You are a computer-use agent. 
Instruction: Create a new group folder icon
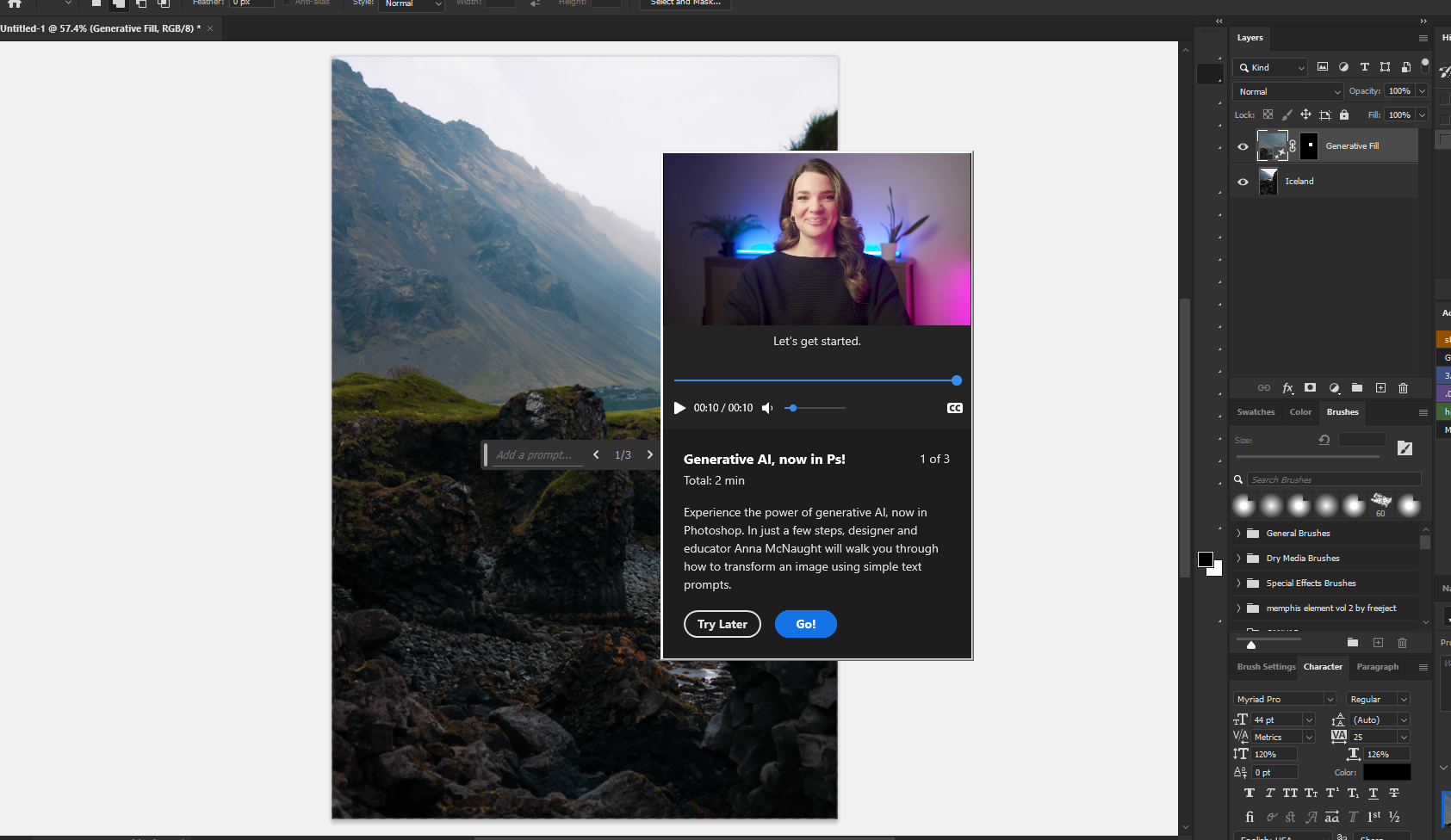point(1357,387)
